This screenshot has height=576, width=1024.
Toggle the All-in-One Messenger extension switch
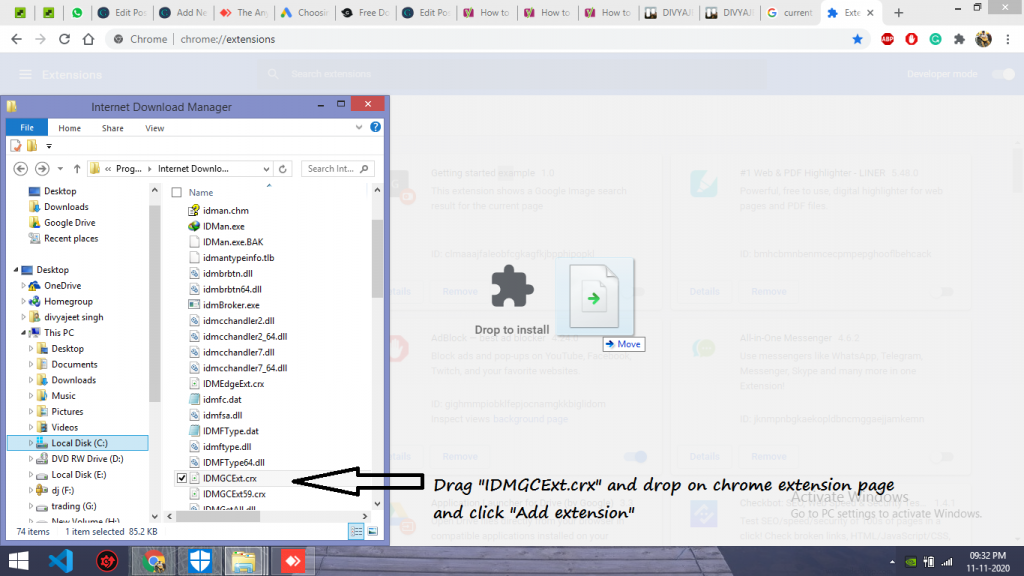pos(942,456)
